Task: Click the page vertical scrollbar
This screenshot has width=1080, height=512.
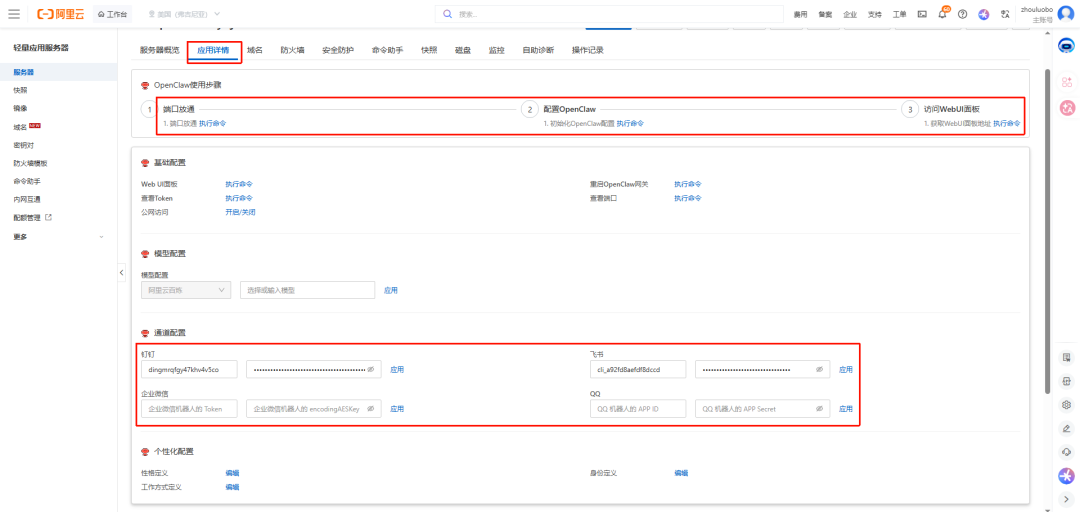Action: coord(1048,231)
